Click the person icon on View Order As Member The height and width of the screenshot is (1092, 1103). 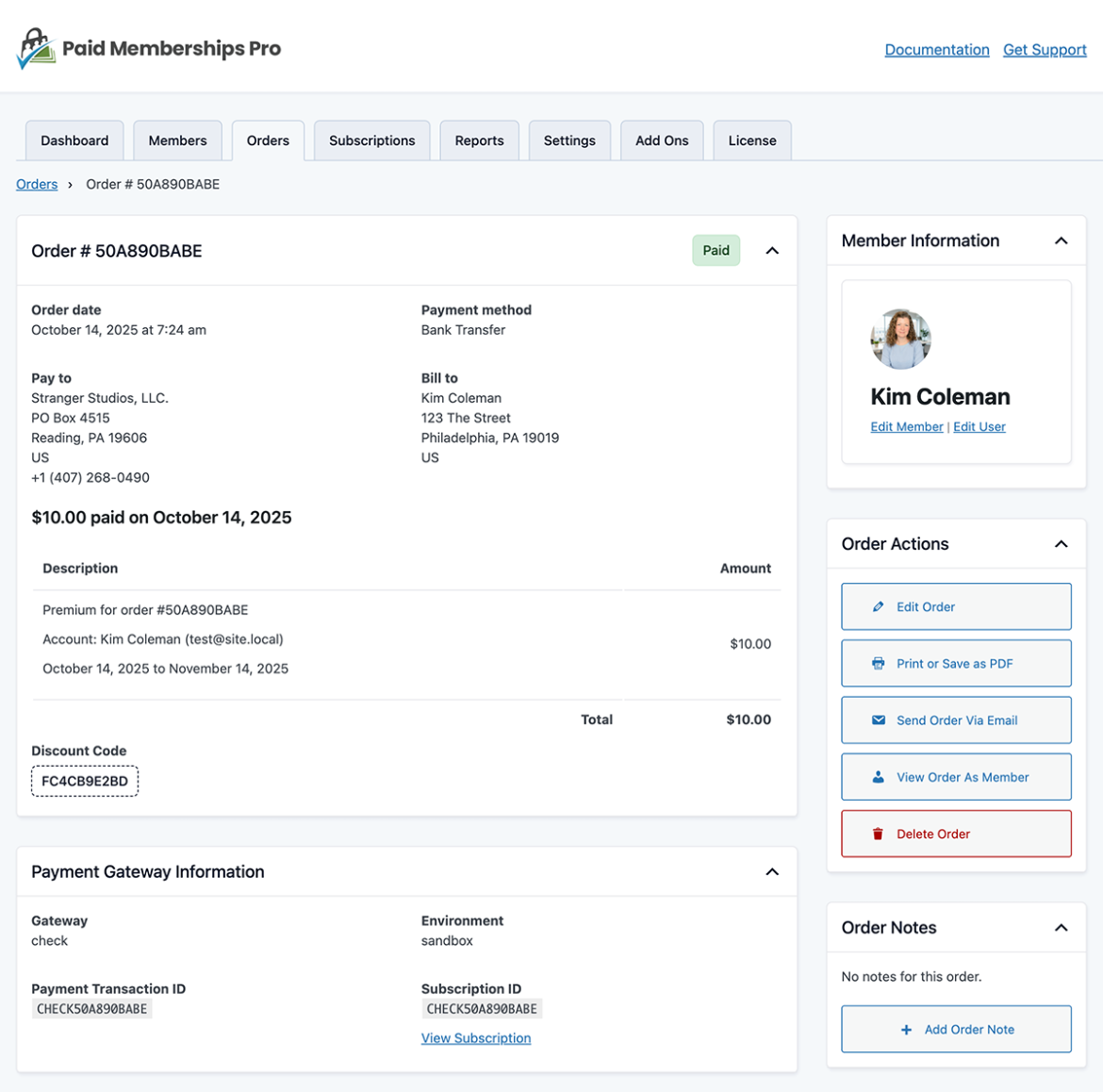pos(877,776)
